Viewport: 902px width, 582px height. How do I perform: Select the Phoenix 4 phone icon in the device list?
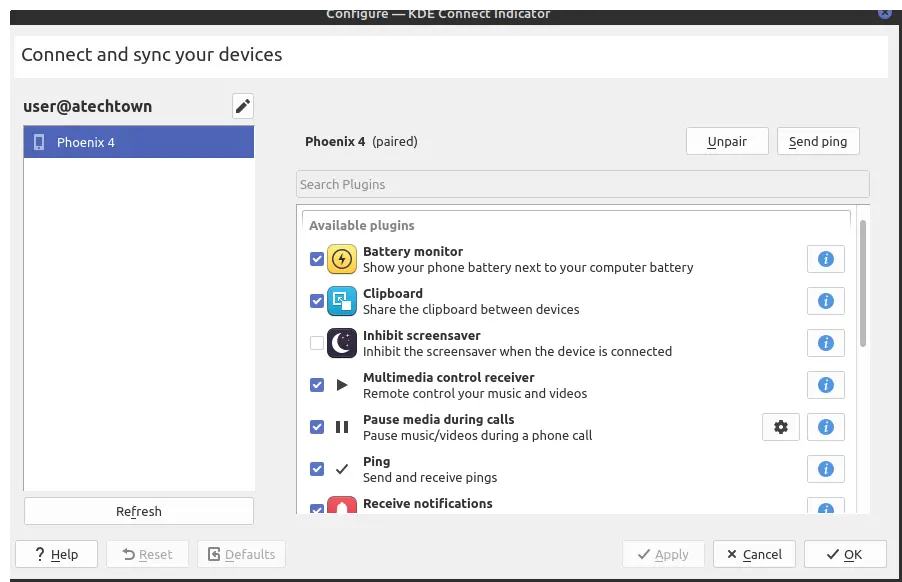[x=39, y=142]
